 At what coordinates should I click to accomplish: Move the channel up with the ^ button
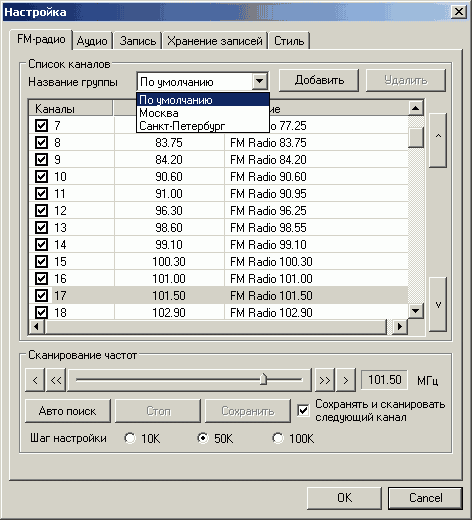click(x=438, y=140)
